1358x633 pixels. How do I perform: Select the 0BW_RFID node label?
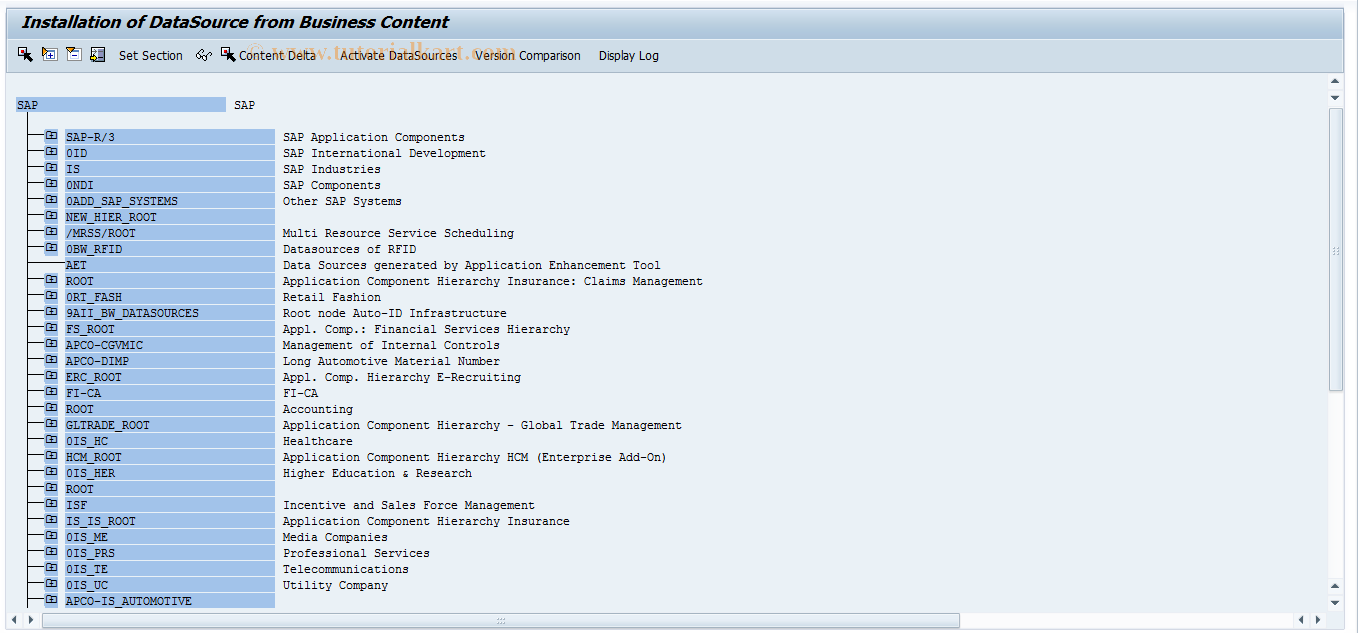tap(169, 249)
